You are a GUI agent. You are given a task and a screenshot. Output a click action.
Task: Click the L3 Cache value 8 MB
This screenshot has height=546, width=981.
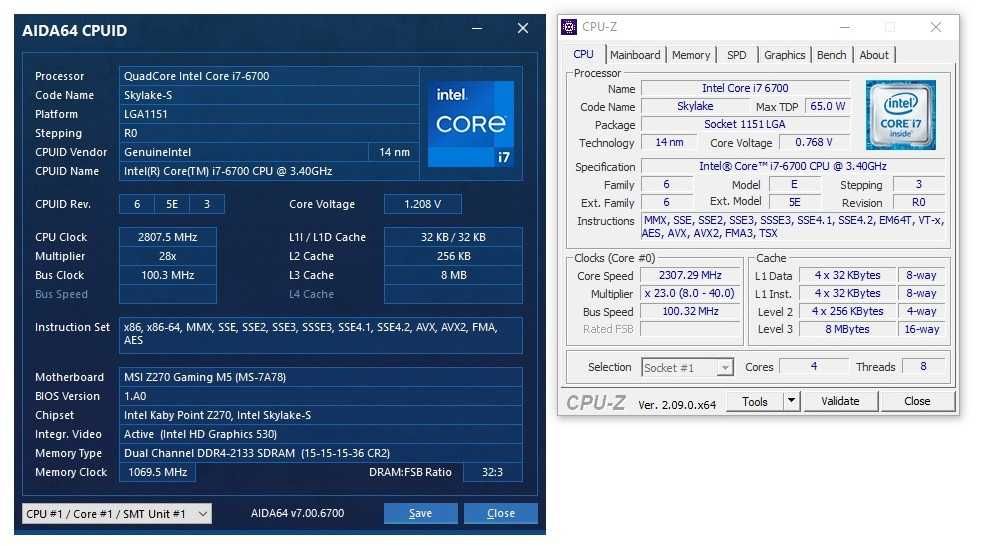453,275
